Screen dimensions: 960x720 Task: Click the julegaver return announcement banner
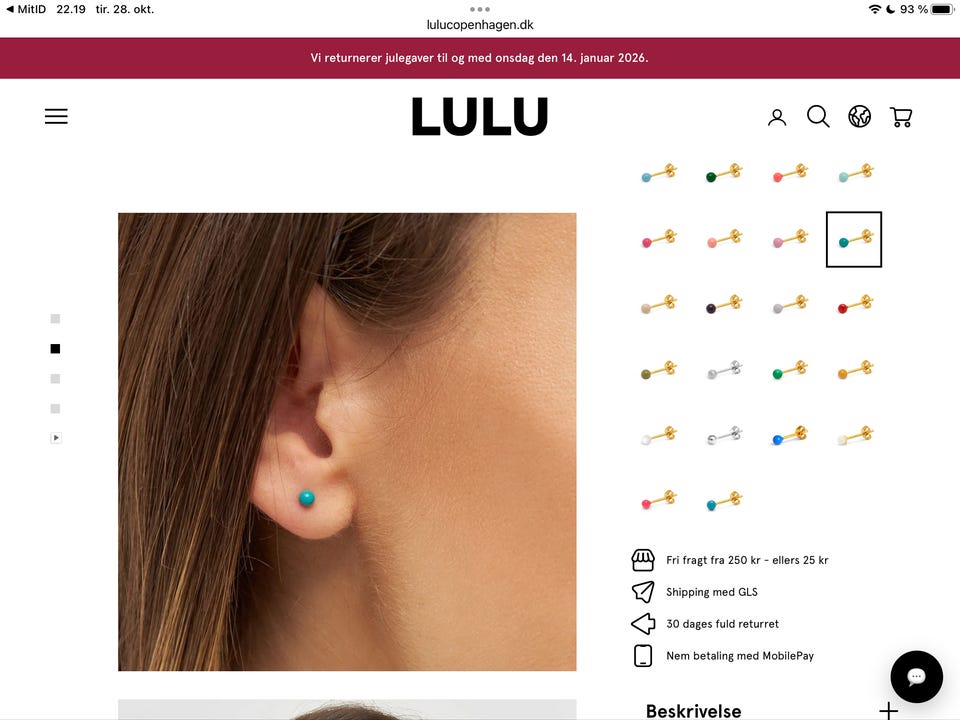[x=480, y=58]
